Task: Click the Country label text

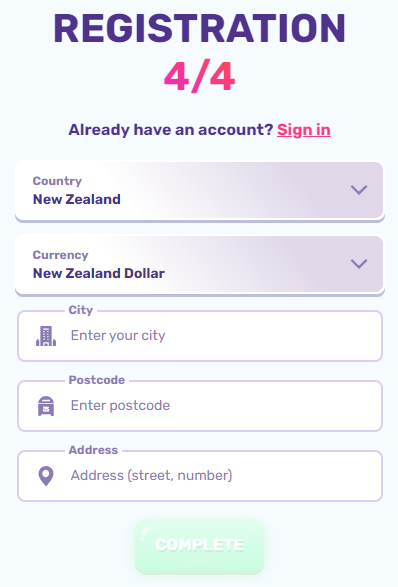Action: pos(57,181)
